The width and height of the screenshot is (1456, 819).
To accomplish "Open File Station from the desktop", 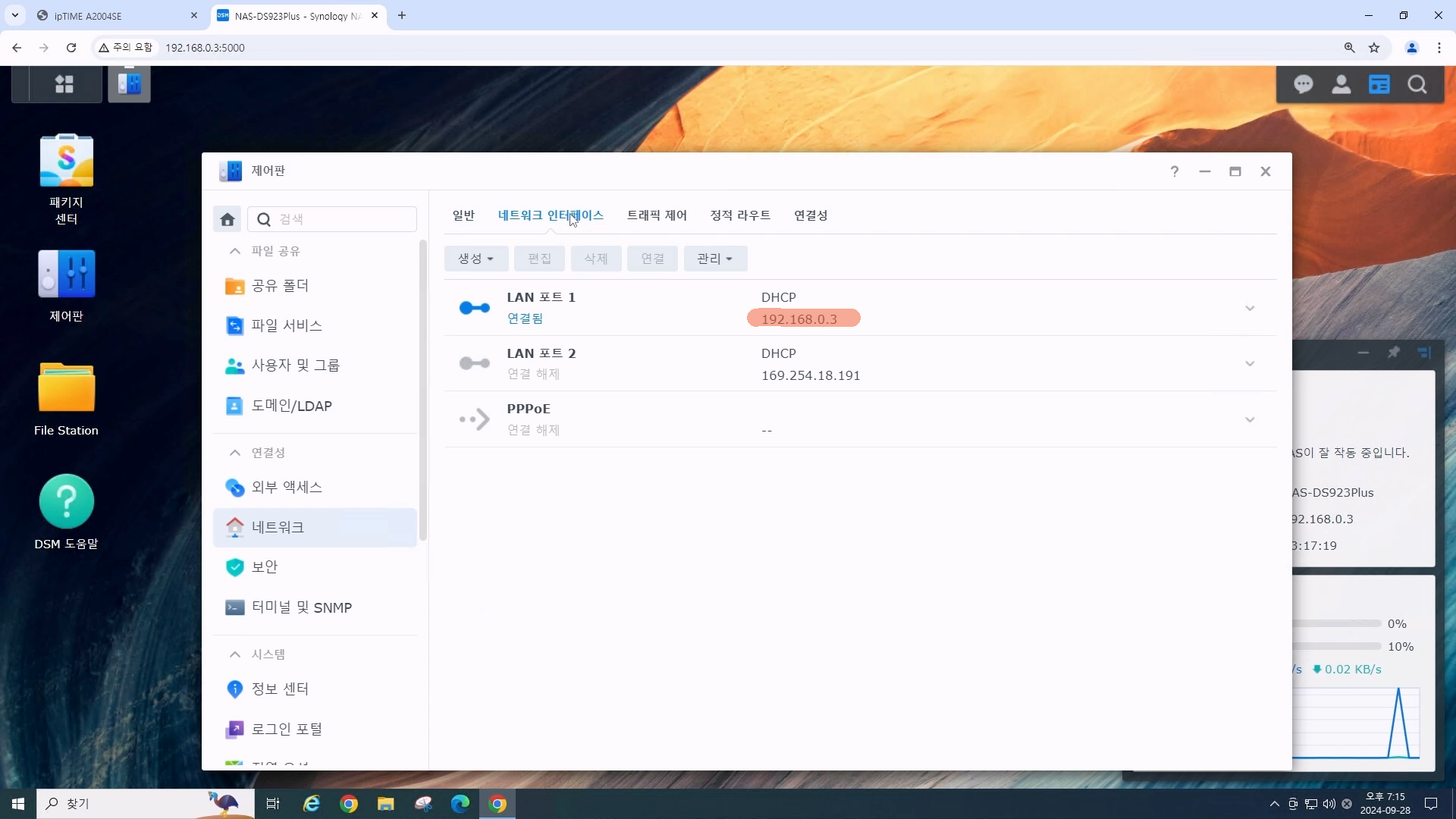I will pyautogui.click(x=66, y=388).
